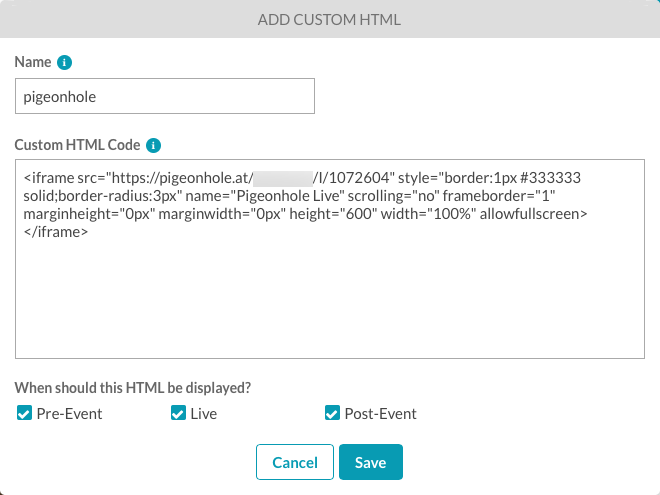
Task: Click the Pre-Event label text
Action: pos(69,414)
